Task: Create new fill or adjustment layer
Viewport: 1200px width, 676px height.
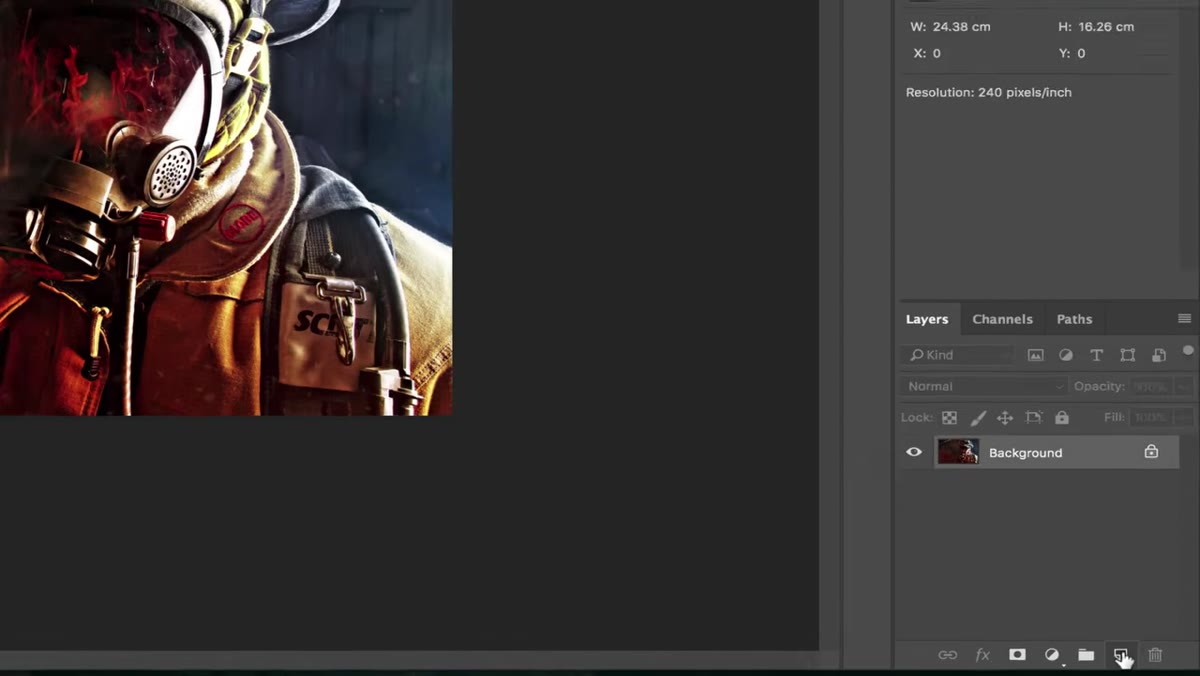Action: coord(1052,655)
